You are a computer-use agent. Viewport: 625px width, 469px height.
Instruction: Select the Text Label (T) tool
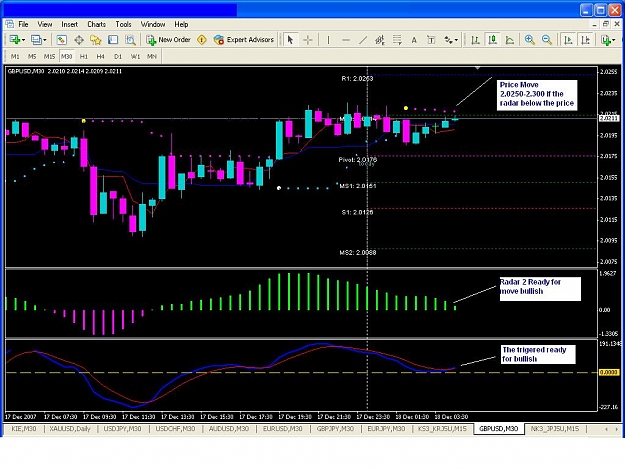431,40
